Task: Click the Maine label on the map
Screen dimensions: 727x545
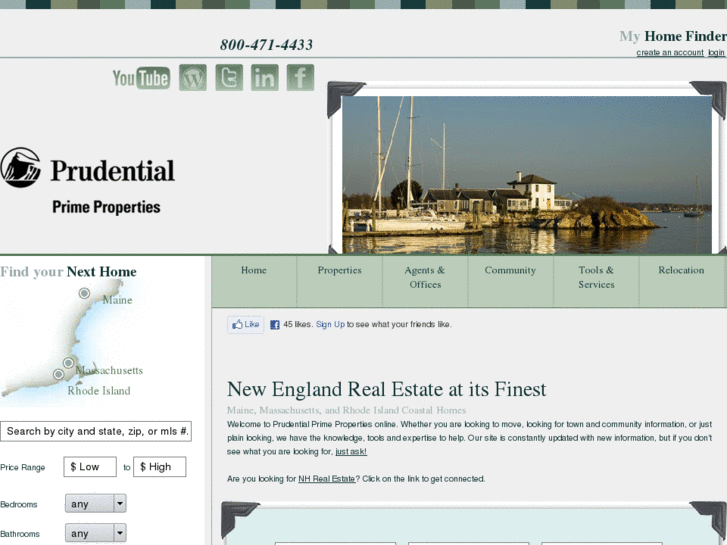Action: [117, 300]
